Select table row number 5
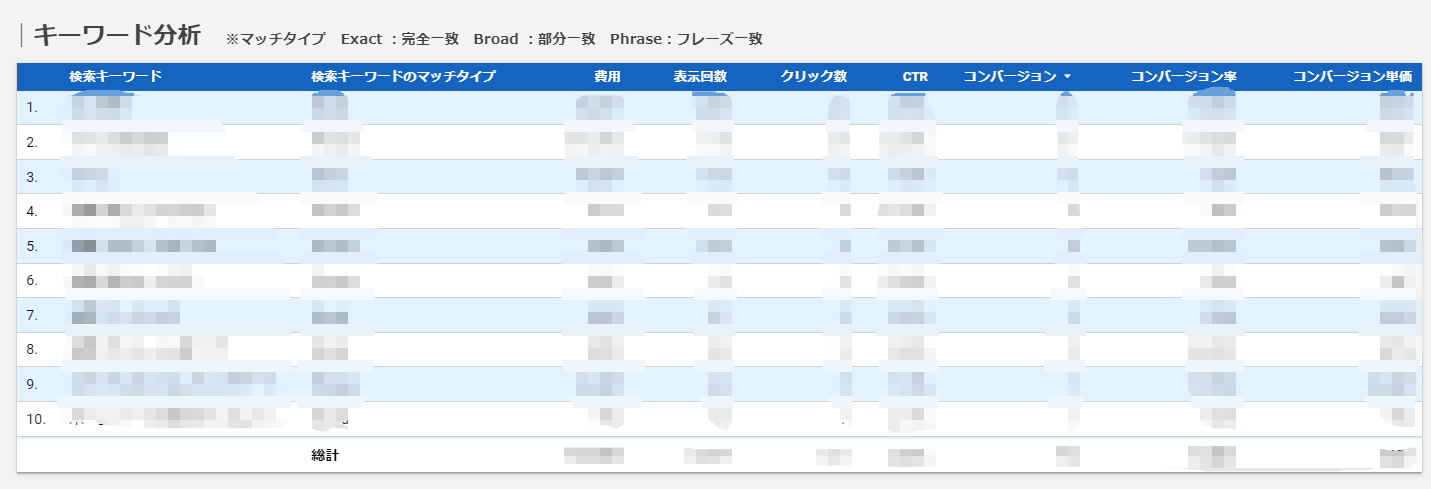The height and width of the screenshot is (489, 1431). 32,246
